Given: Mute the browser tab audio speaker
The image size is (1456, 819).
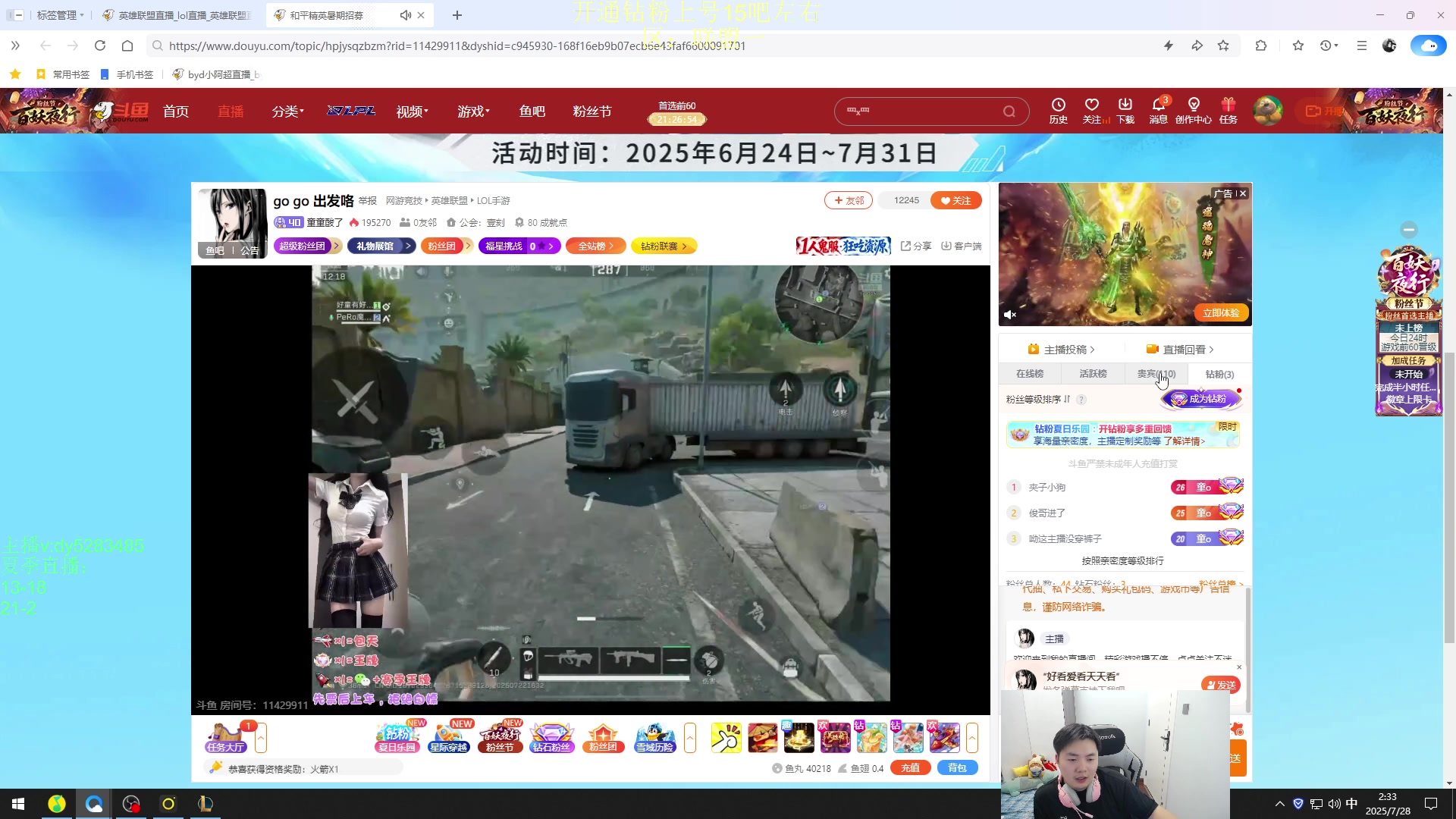Looking at the screenshot, I should coord(406,15).
